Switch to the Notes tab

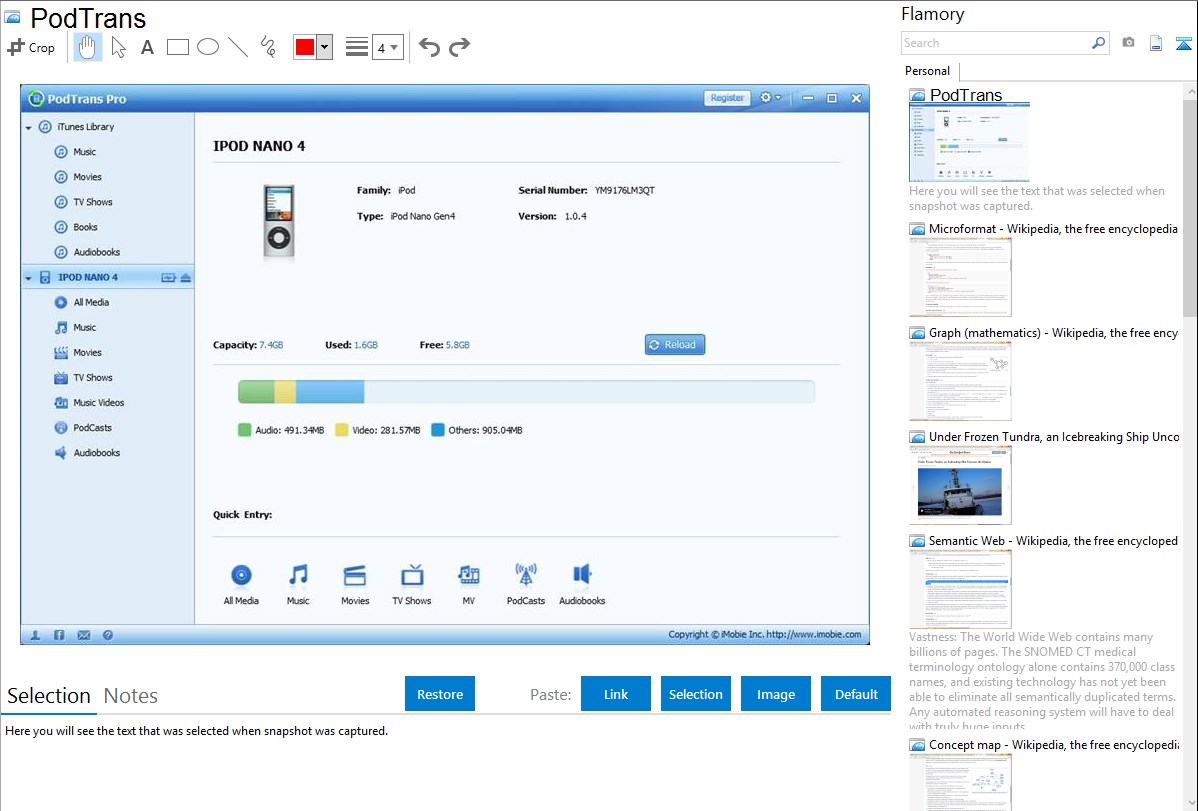point(131,696)
